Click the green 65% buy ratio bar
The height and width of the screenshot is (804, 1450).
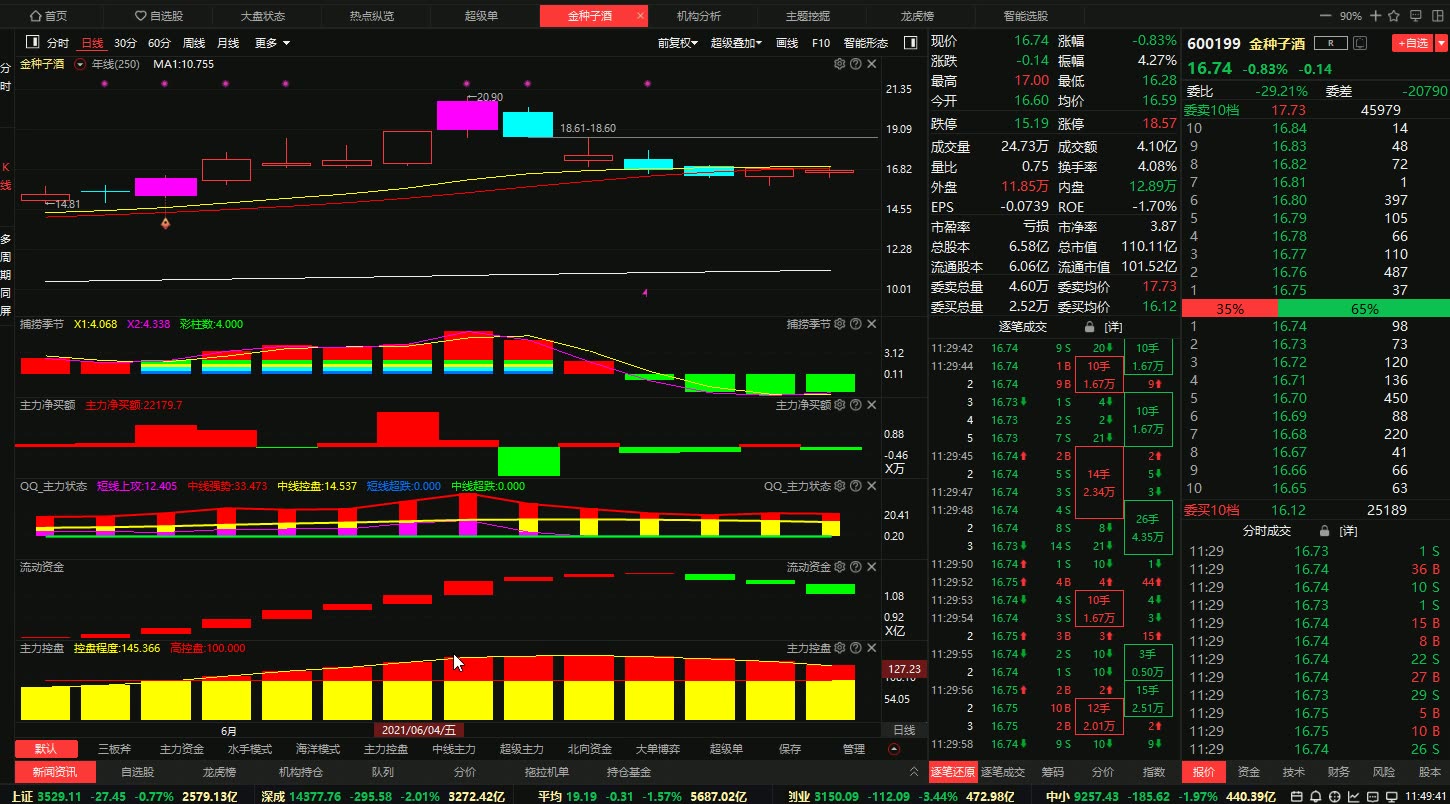(1364, 309)
